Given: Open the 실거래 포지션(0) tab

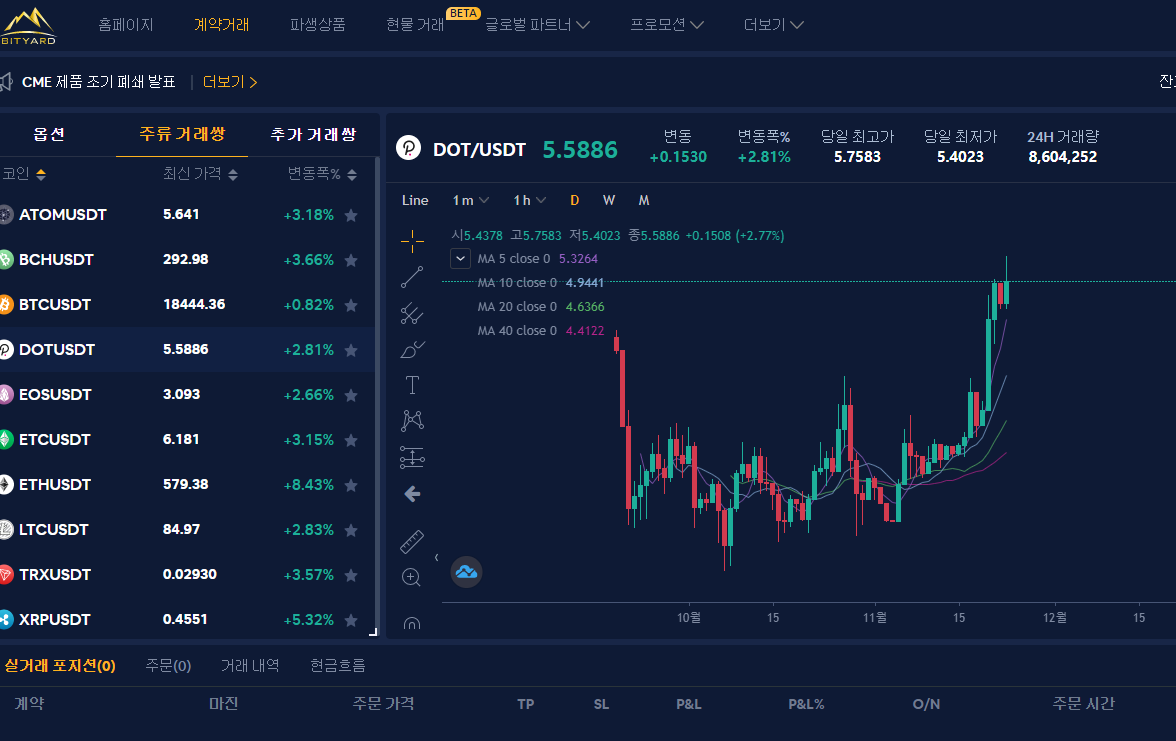Looking at the screenshot, I should (60, 665).
